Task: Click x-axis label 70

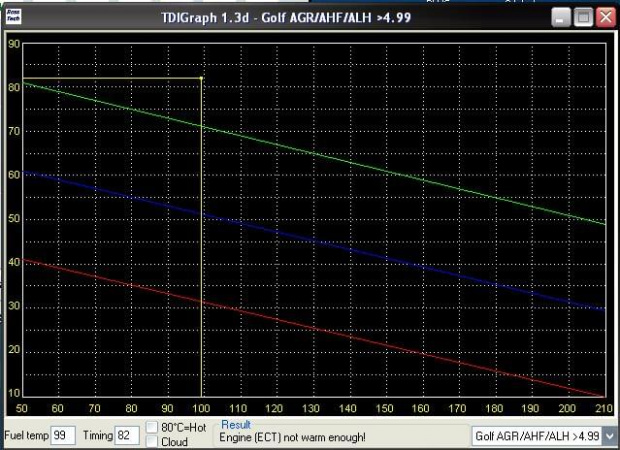Action: (94, 408)
